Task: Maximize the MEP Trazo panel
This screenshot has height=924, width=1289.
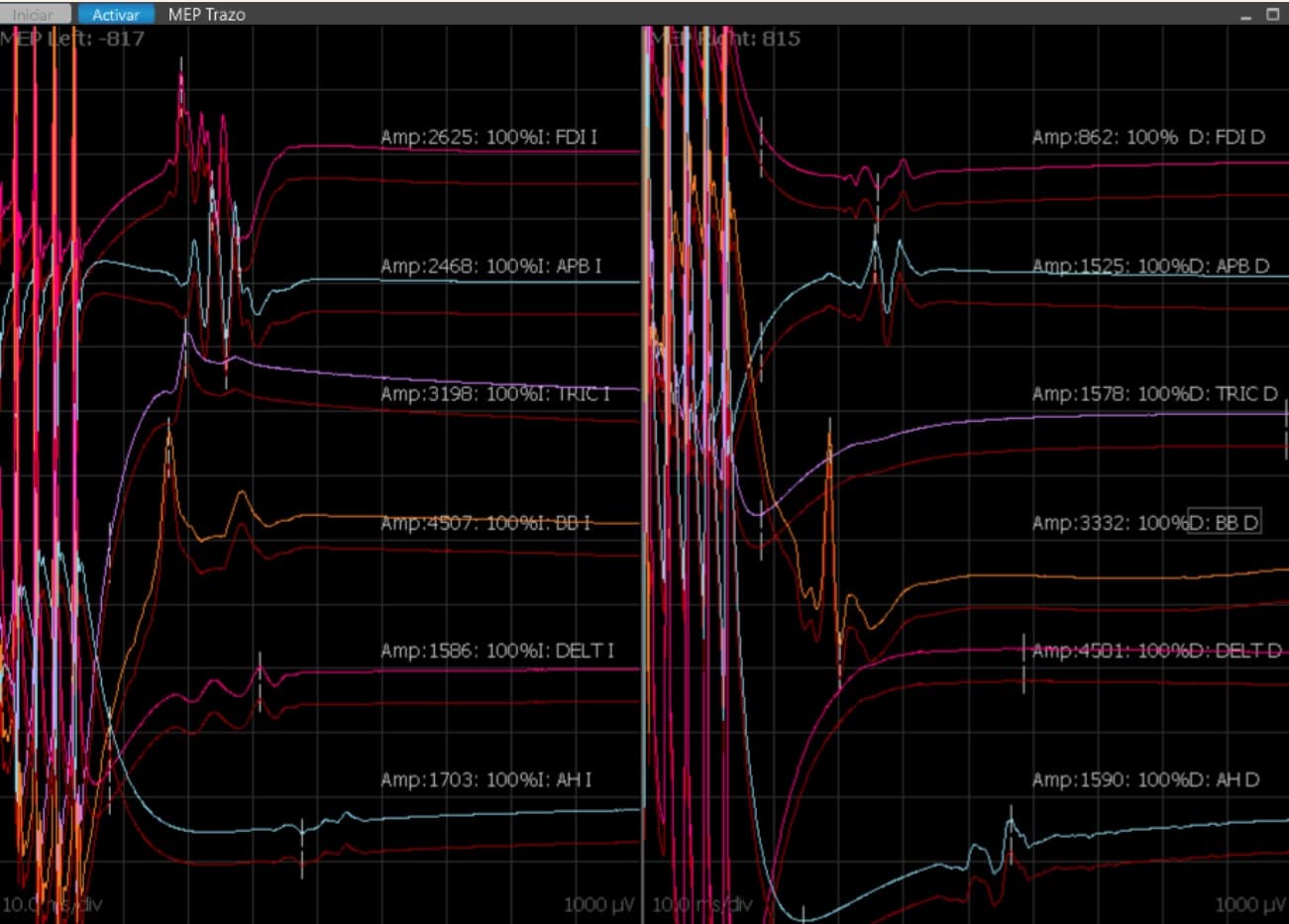Action: point(1273,15)
